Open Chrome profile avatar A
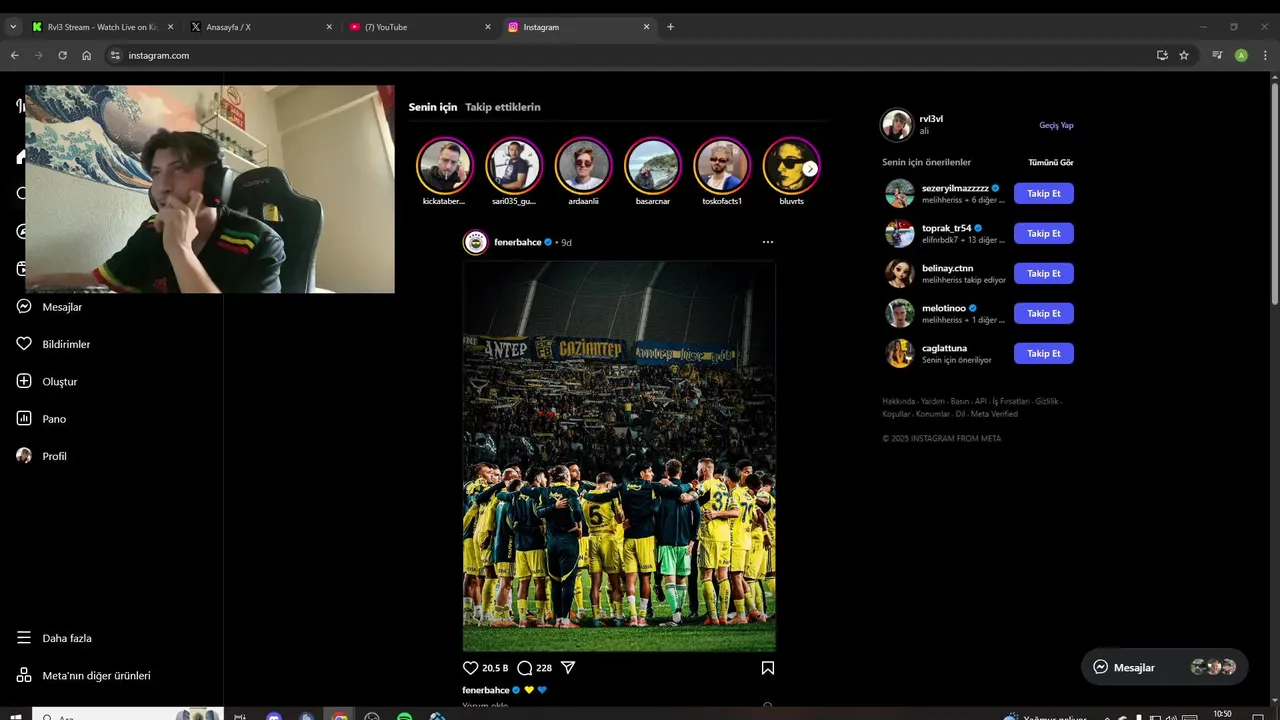Screen dimensions: 1280x720 (1241, 55)
